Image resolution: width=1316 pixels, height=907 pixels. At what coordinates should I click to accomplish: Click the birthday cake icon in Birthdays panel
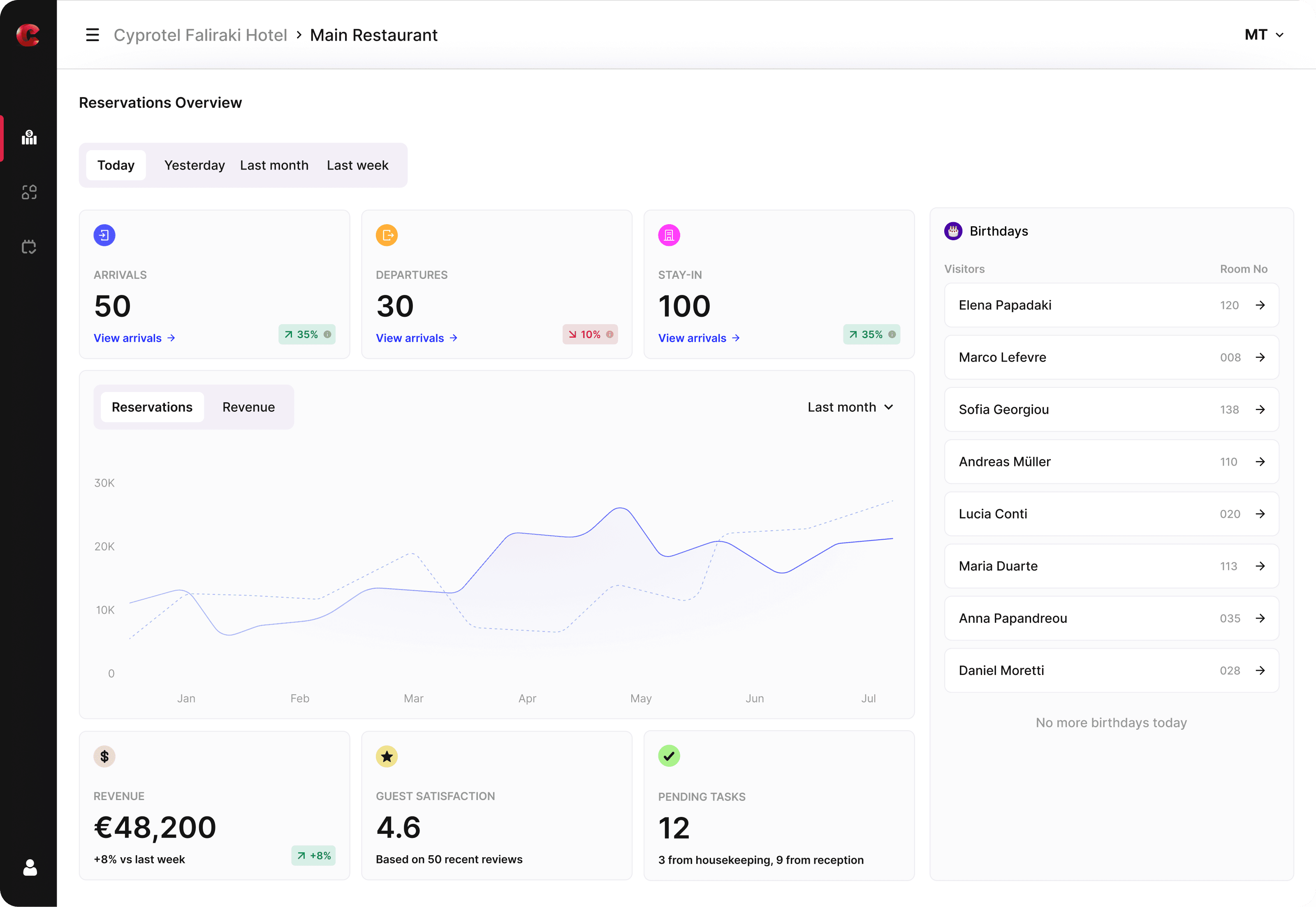coord(953,231)
